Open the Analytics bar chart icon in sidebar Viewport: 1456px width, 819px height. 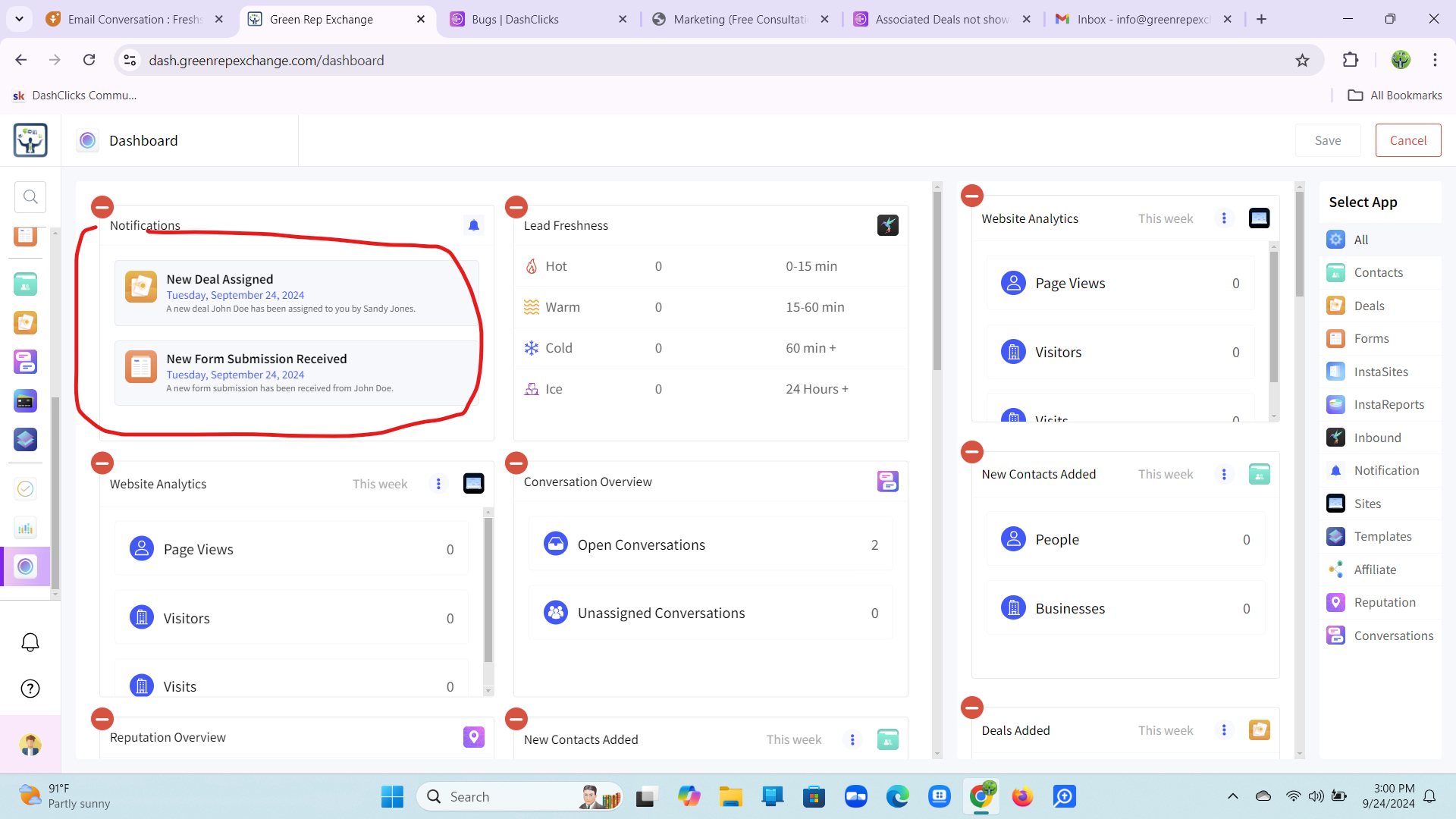point(25,528)
